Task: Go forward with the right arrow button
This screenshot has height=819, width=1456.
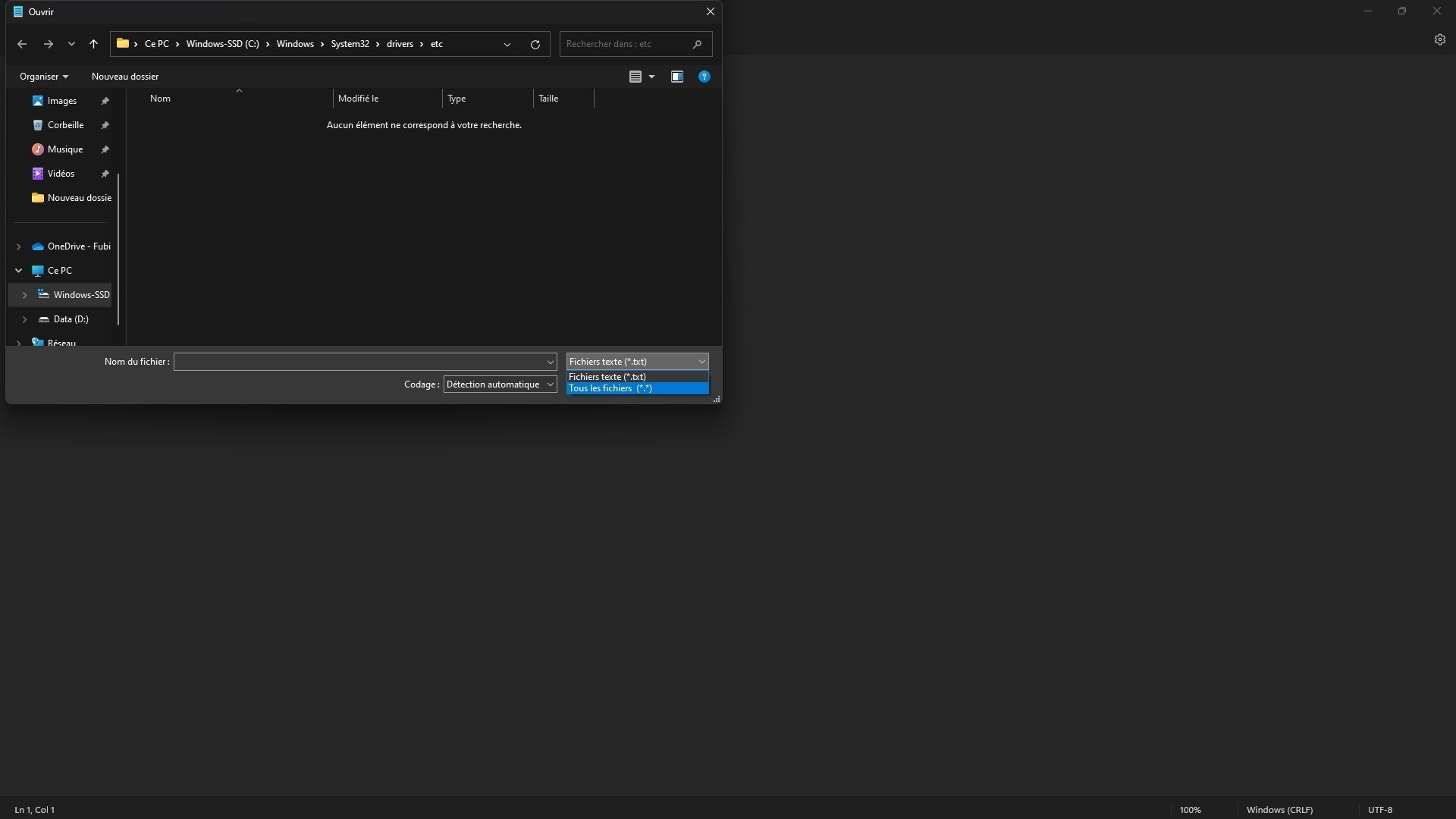Action: [48, 44]
